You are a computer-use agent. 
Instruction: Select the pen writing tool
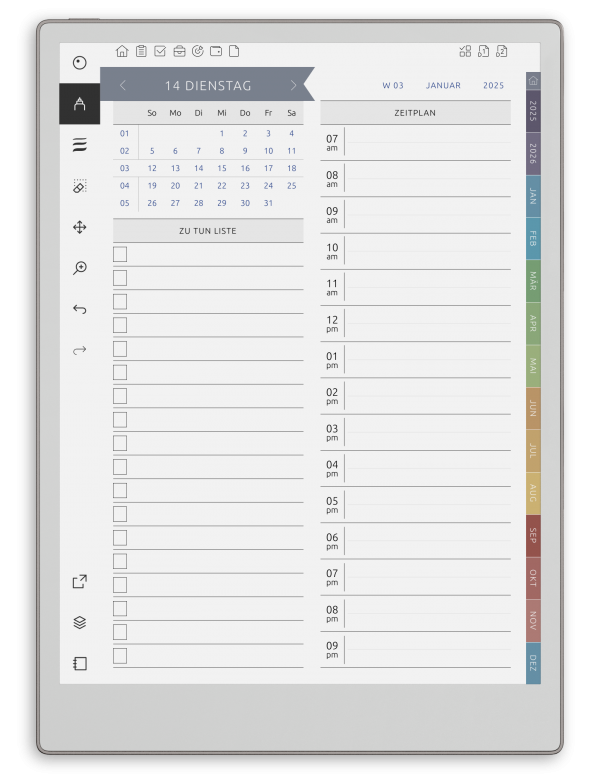point(79,104)
